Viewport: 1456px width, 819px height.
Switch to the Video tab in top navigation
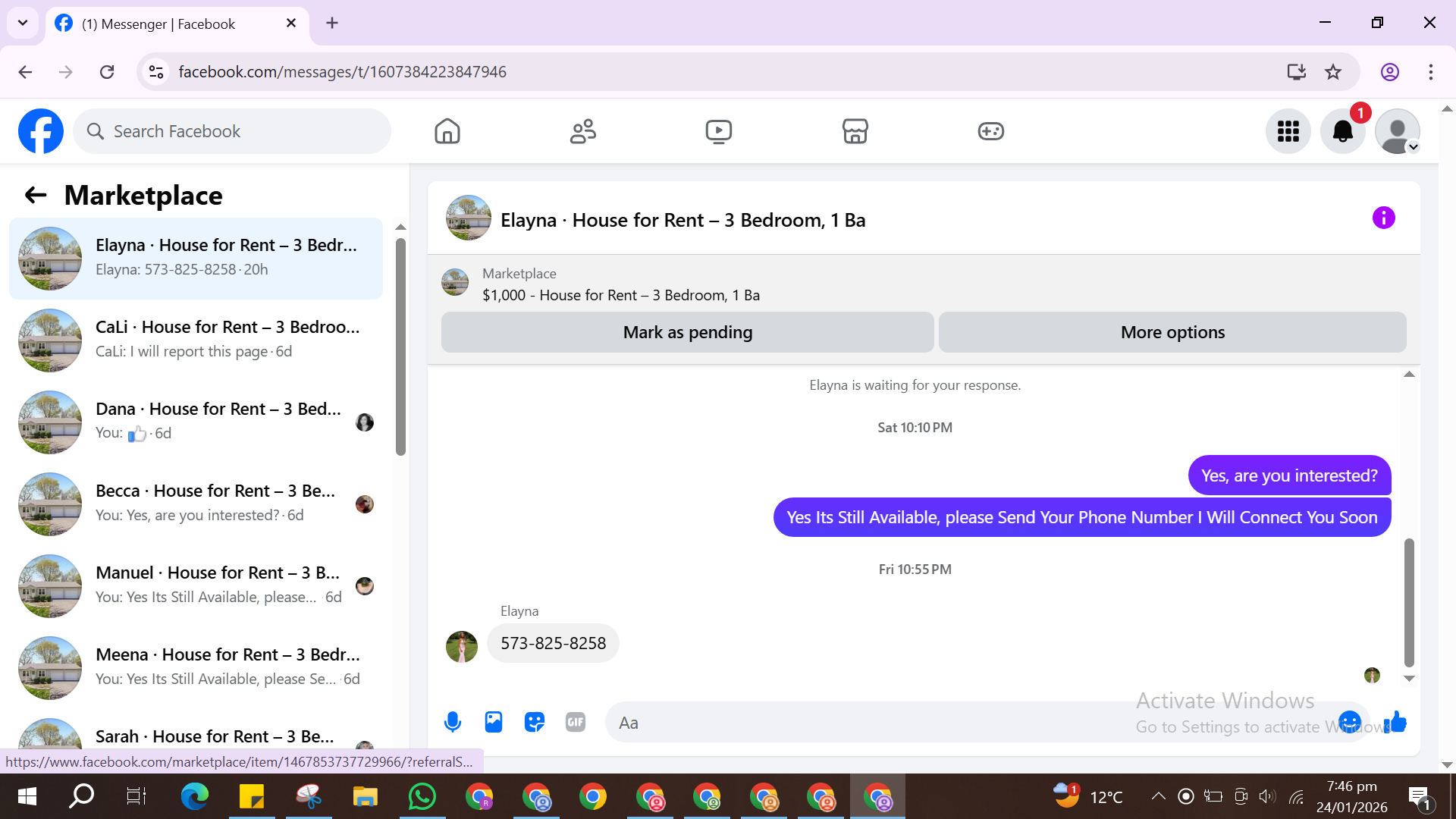(x=718, y=132)
